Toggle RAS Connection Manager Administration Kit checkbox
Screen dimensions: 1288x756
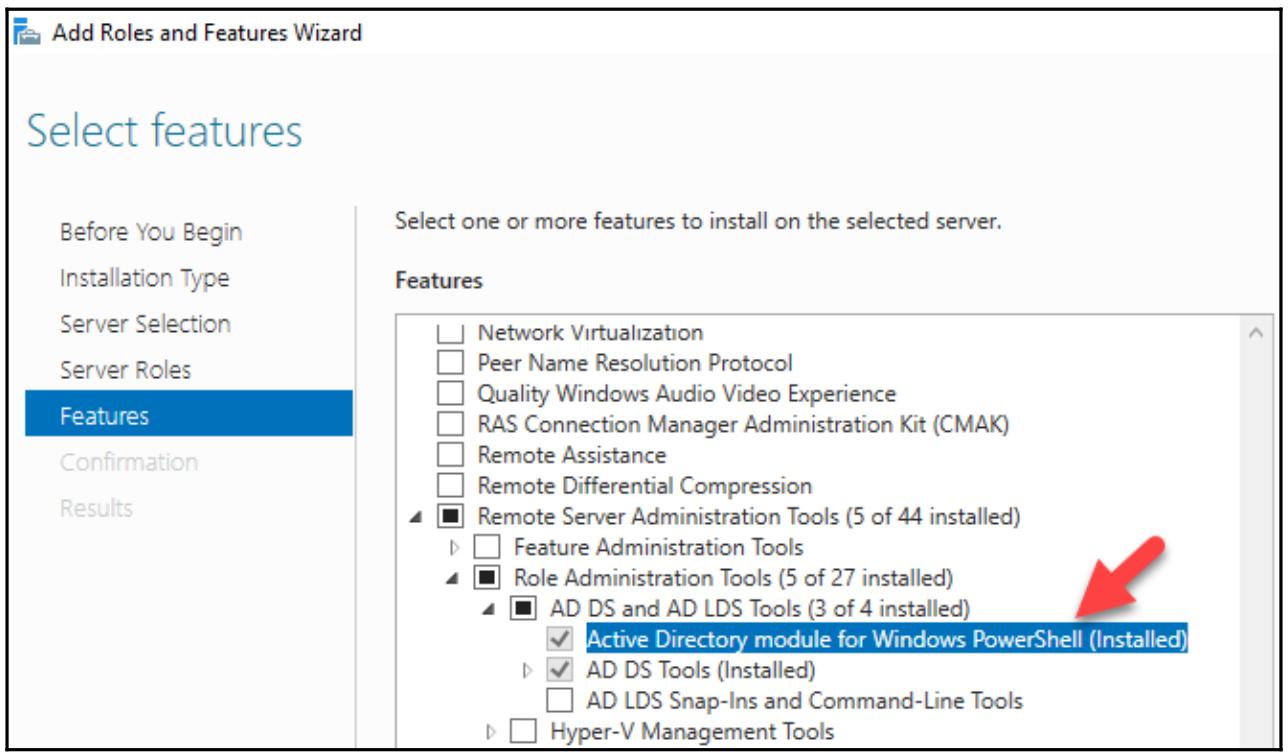click(452, 425)
